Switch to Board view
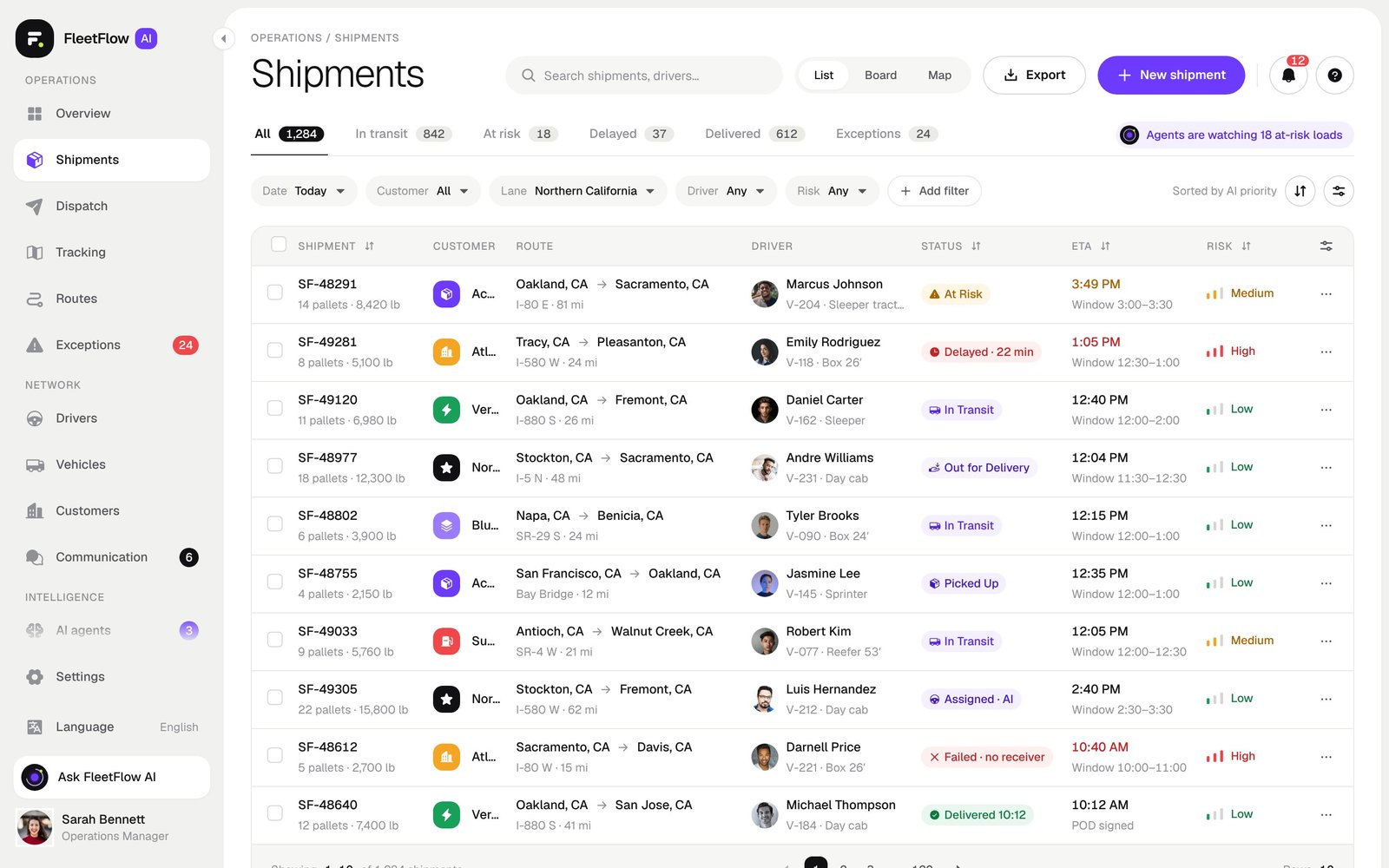1389x868 pixels. point(880,76)
